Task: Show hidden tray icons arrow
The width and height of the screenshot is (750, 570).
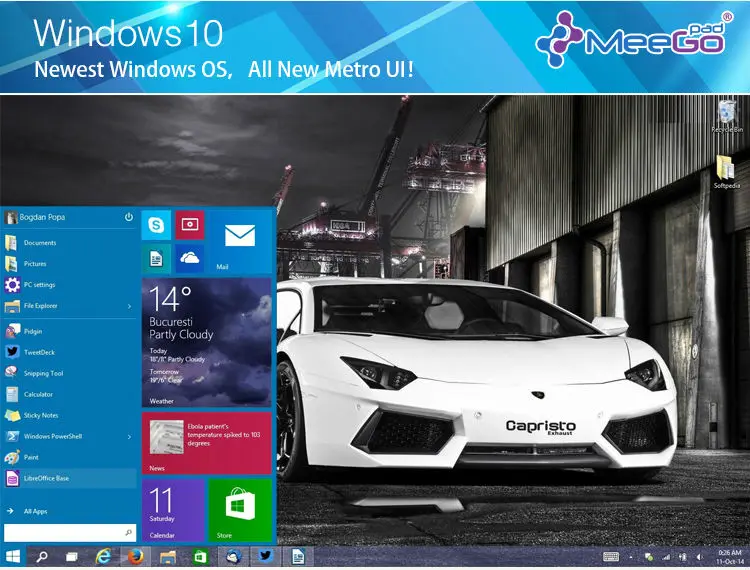Action: coord(631,557)
